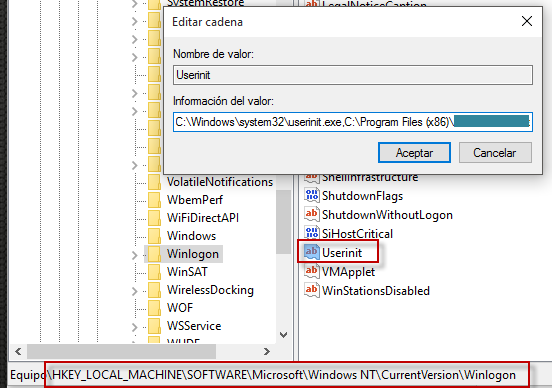The width and height of the screenshot is (552, 388).
Task: Click the WinSAT folder icon
Action: pos(154,272)
